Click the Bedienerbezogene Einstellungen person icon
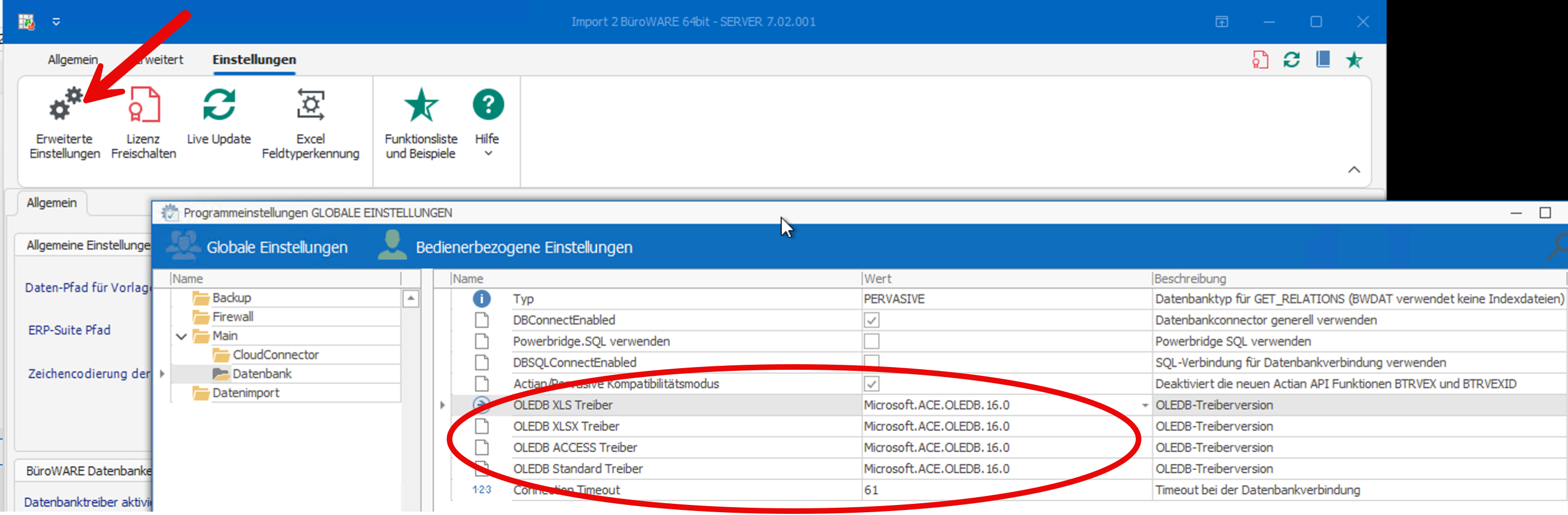1568x515 pixels. (x=393, y=245)
